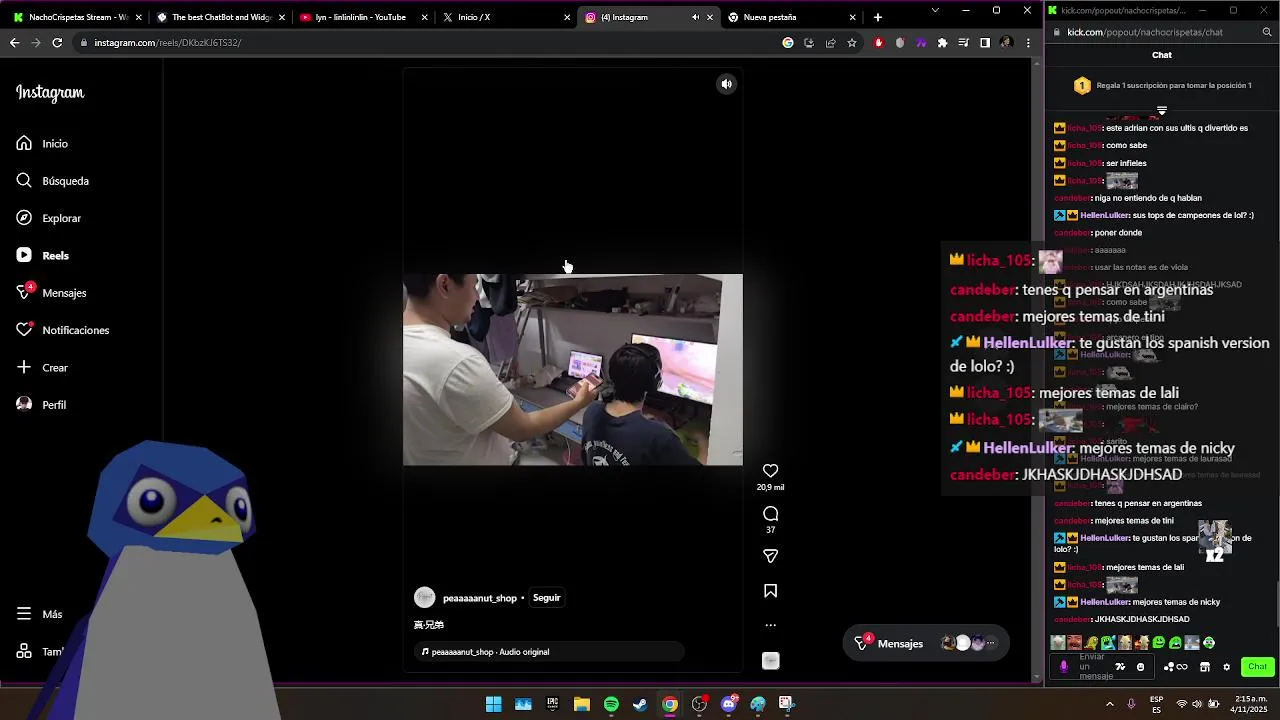Click the install app icon in the address bar
This screenshot has height=720, width=1280.
point(809,43)
